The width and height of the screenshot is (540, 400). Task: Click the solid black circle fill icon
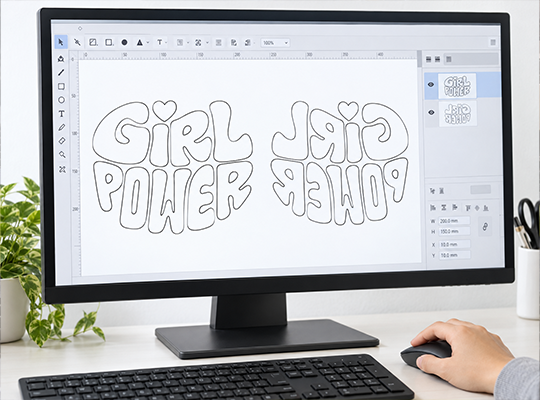[124, 42]
